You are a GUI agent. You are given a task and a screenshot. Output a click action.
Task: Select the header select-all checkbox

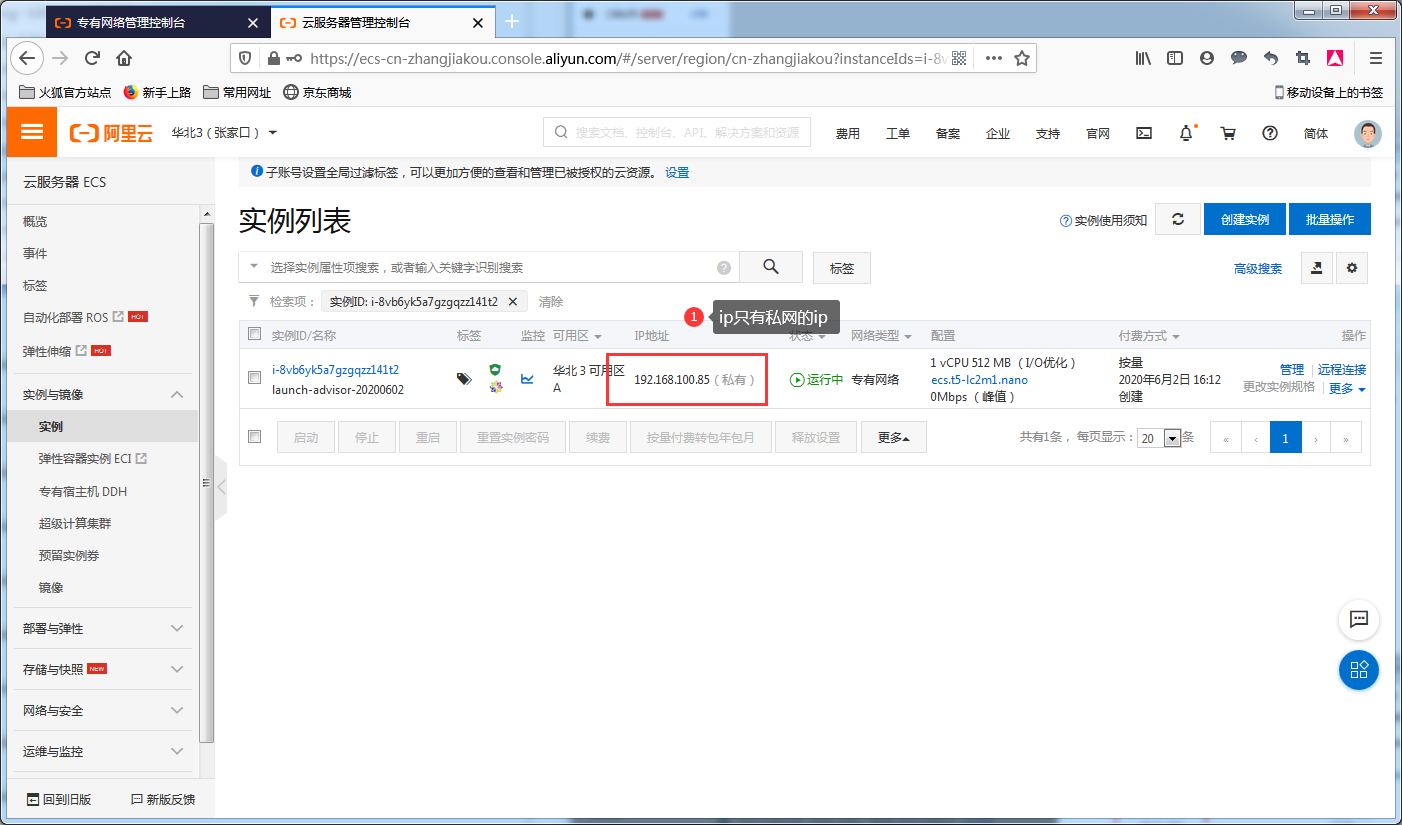(254, 335)
